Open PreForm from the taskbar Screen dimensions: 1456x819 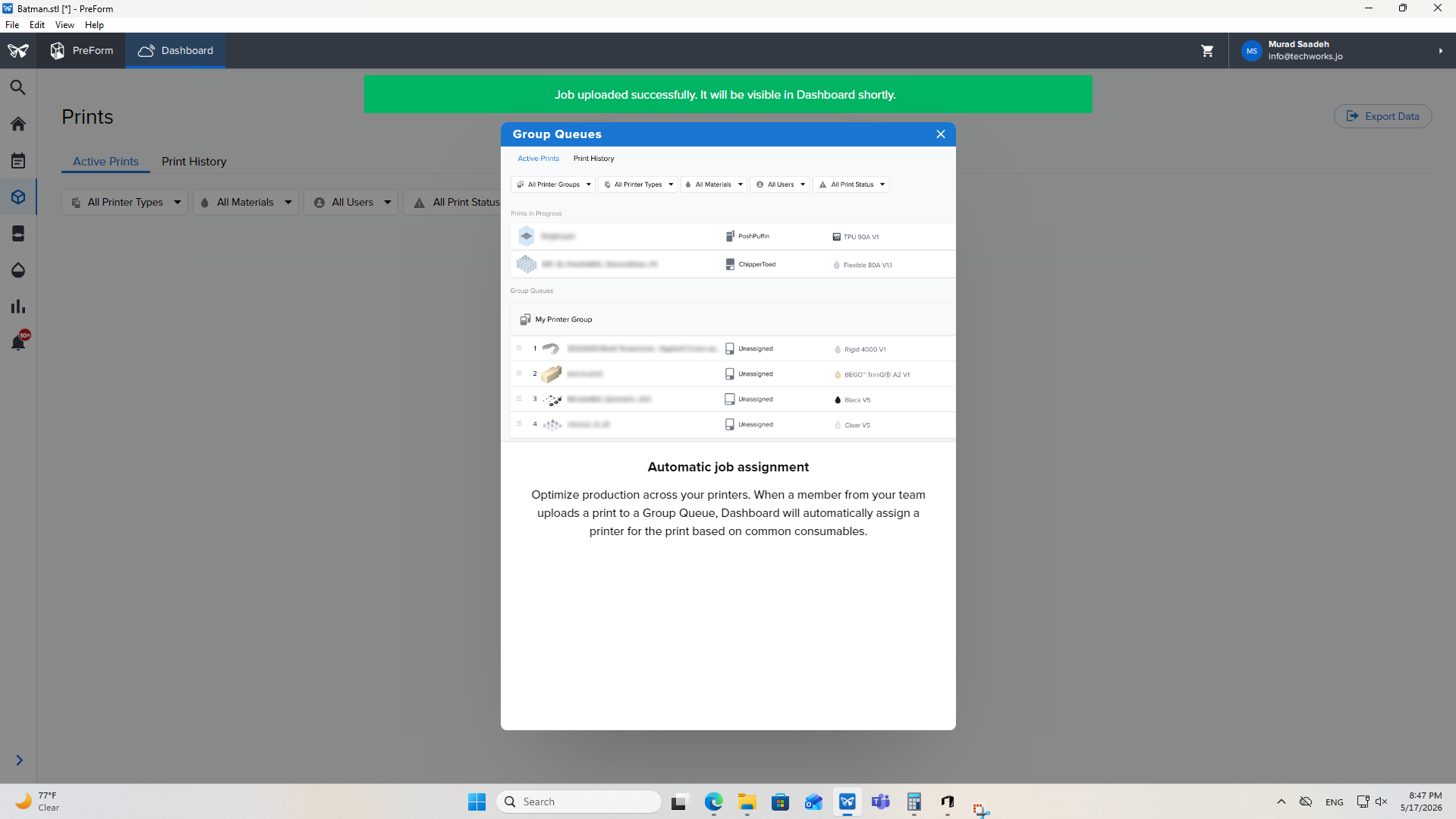tap(847, 802)
